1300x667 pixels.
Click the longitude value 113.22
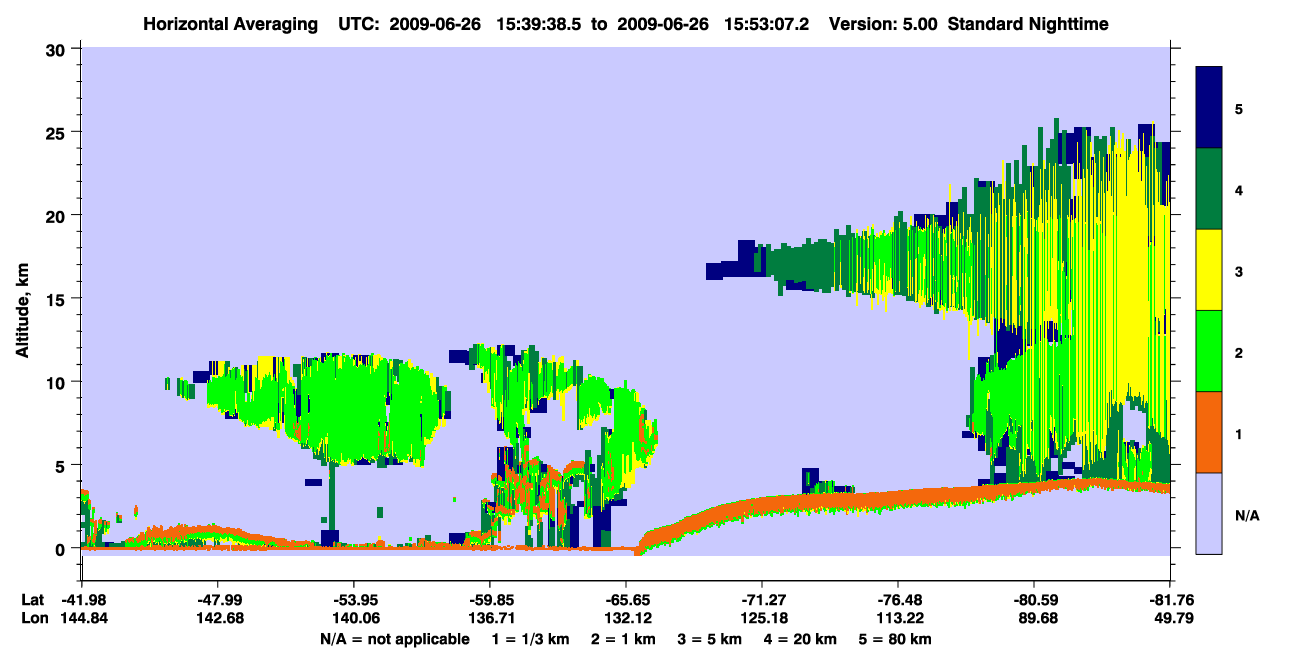[x=898, y=618]
